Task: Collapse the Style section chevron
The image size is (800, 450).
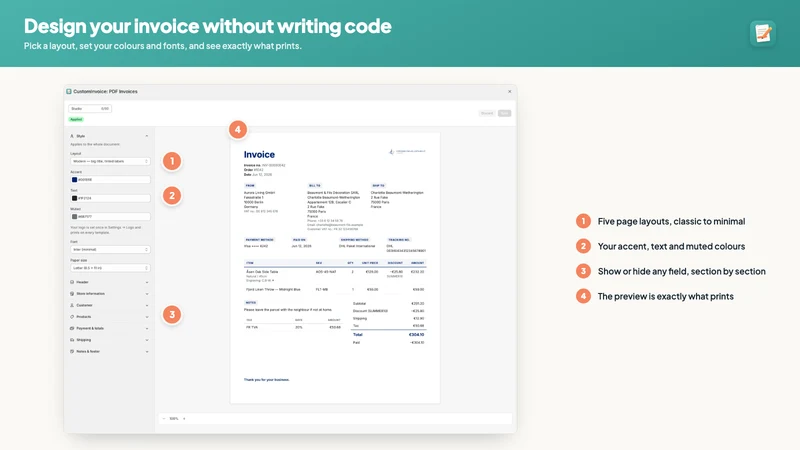Action: pos(147,136)
